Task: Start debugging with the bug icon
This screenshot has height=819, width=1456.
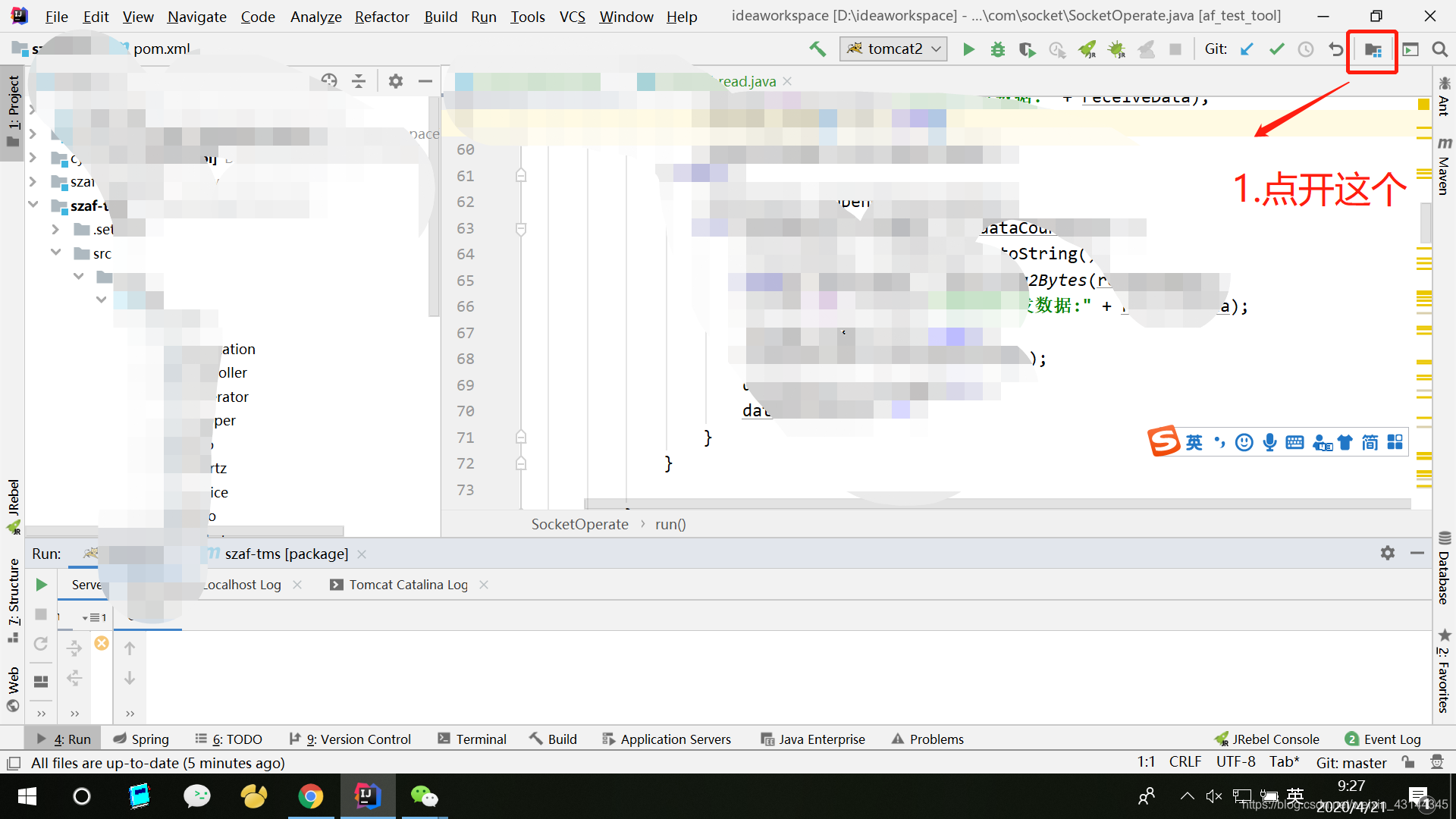Action: (x=998, y=49)
